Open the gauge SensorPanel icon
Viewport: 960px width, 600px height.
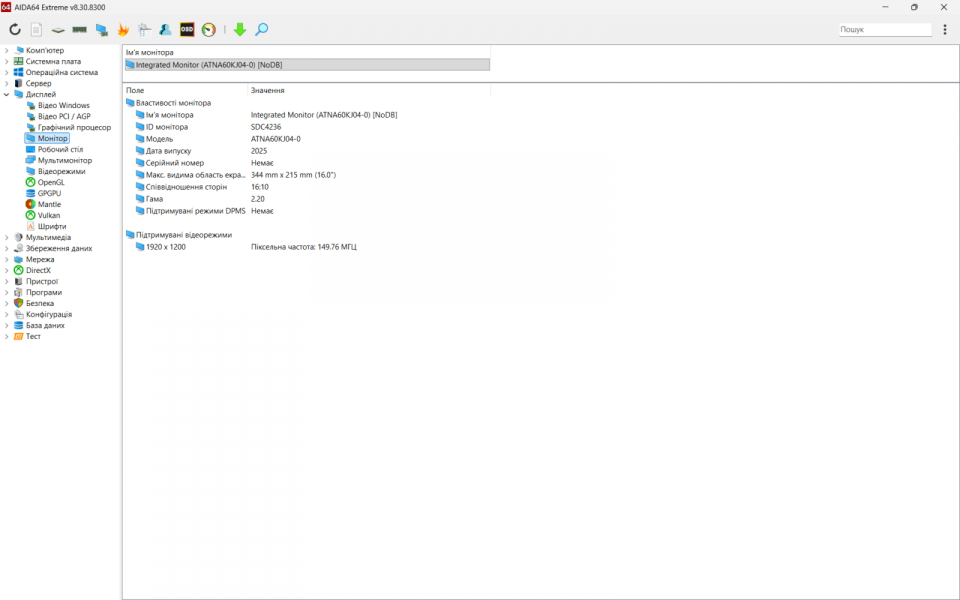tap(209, 29)
